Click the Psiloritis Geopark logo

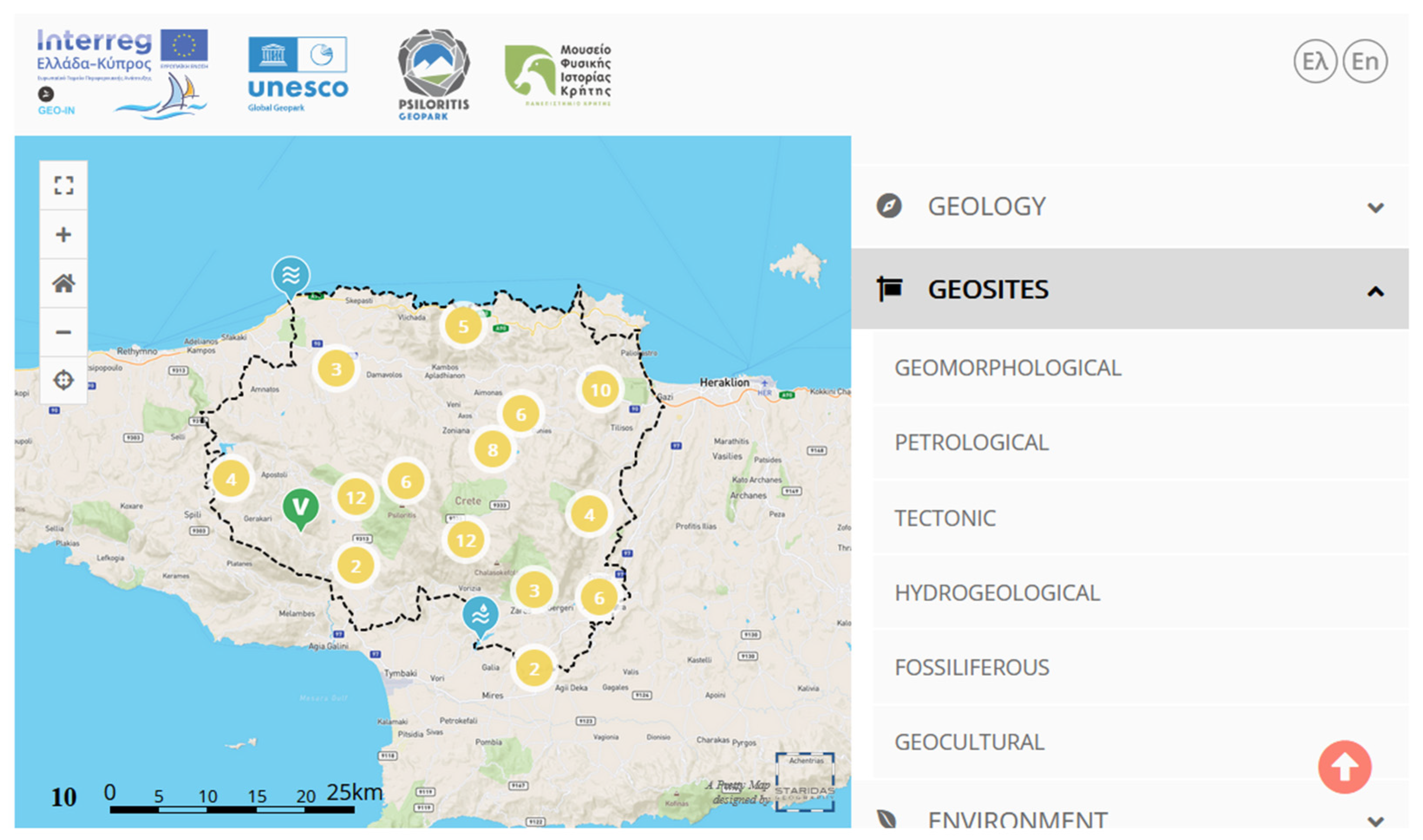tap(433, 74)
